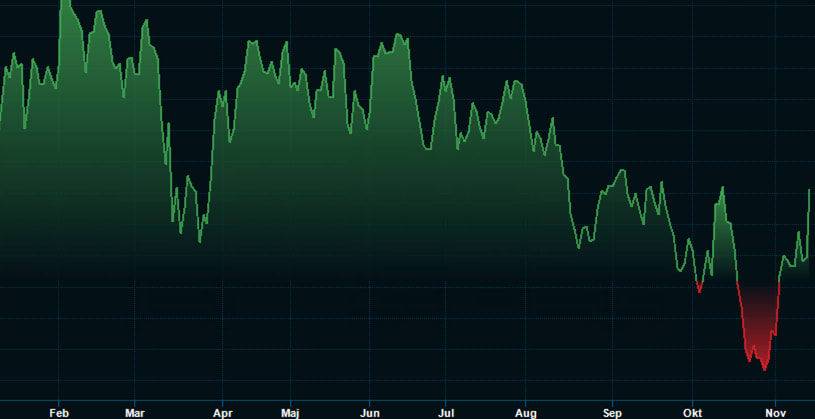Screen dimensions: 815x419
Task: Select the Jul month label
Action: (x=446, y=412)
